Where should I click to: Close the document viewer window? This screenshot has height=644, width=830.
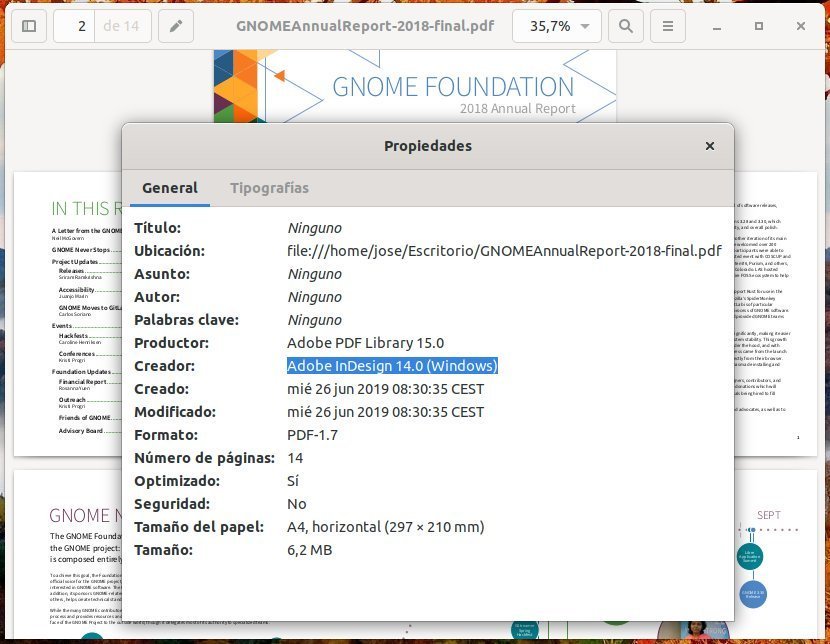tap(801, 26)
